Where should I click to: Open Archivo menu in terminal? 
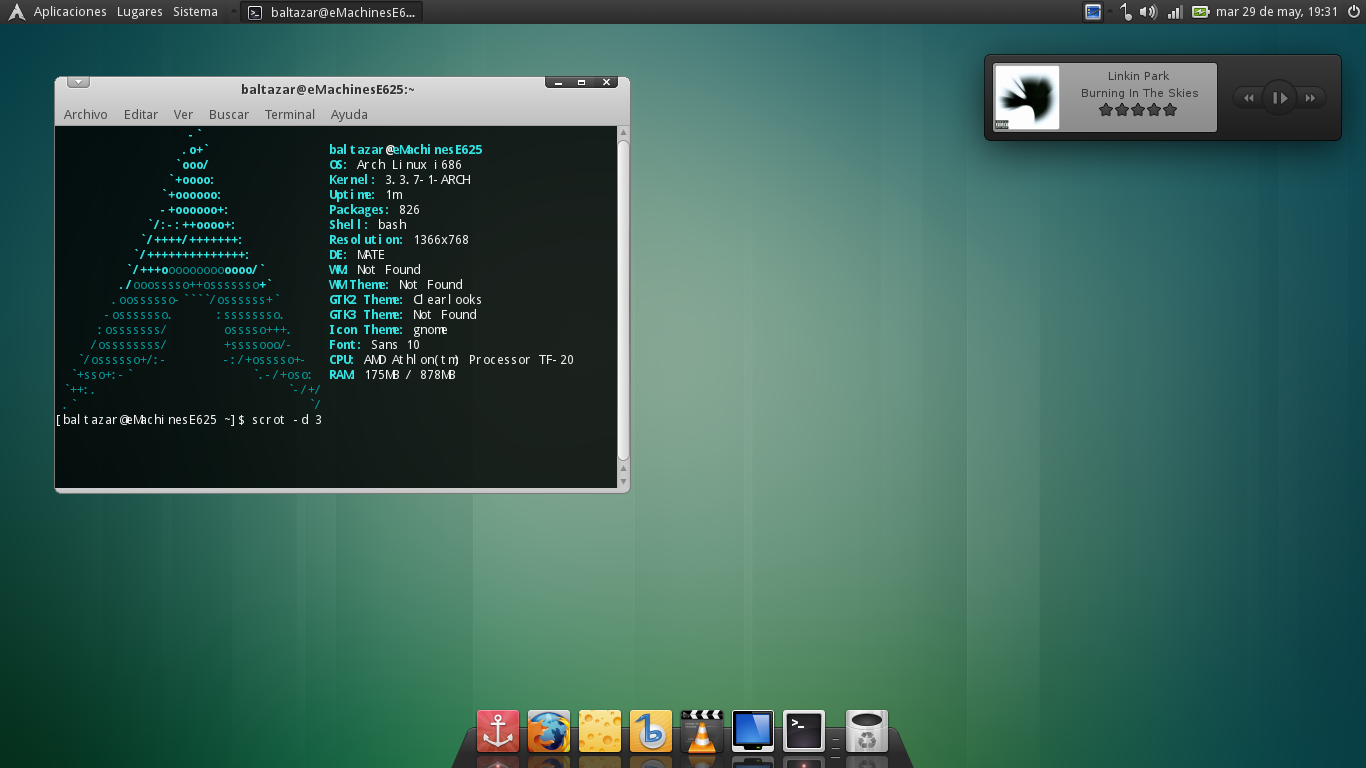(x=85, y=114)
